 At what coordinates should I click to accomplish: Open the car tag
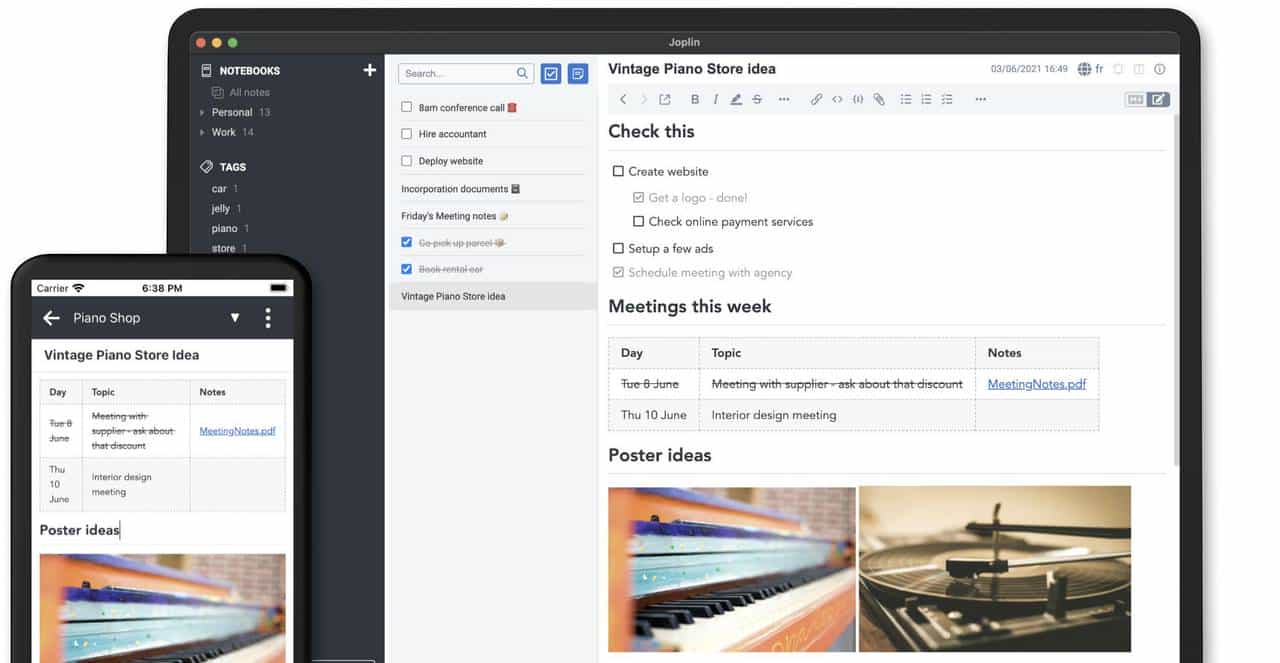pyautogui.click(x=219, y=189)
